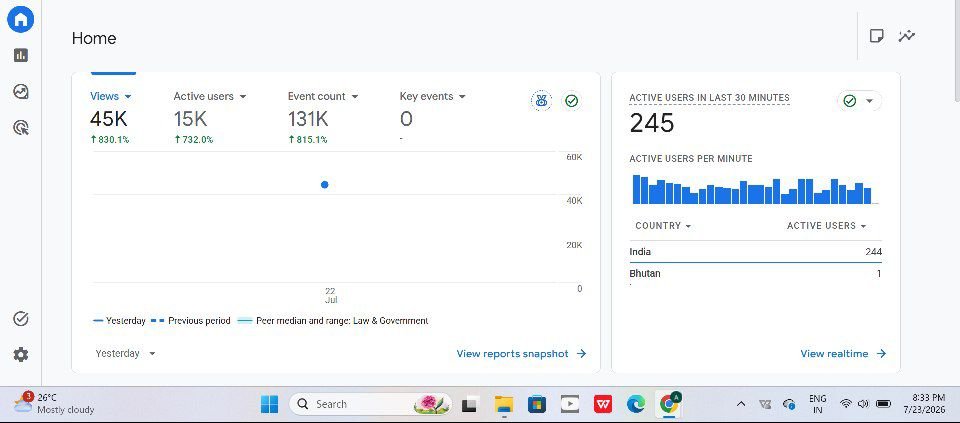This screenshot has height=423, width=960.
Task: Open Task View in the taskbar
Action: (x=470, y=404)
